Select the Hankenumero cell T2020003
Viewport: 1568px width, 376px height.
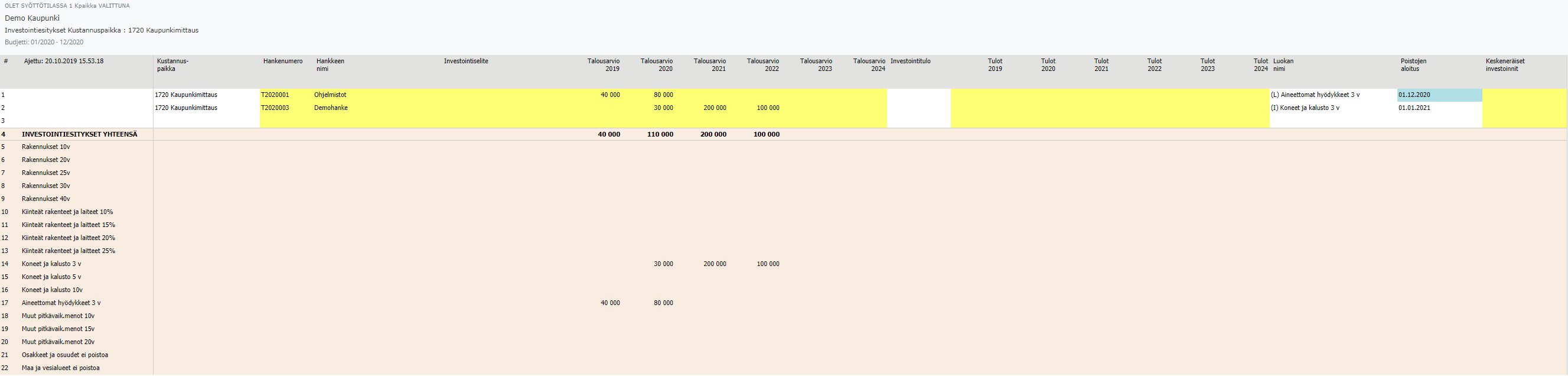(x=286, y=108)
